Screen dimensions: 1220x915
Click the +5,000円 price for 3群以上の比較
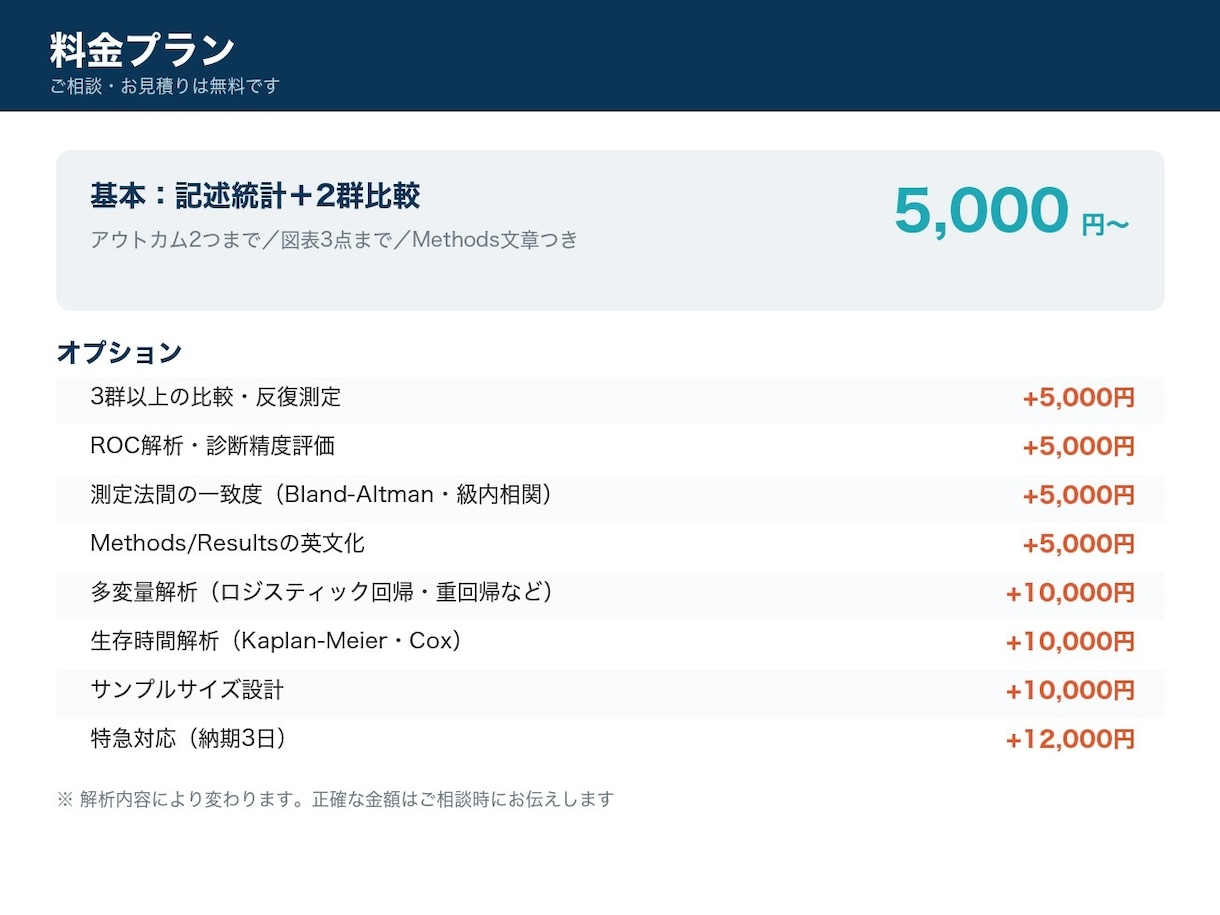tap(1078, 398)
